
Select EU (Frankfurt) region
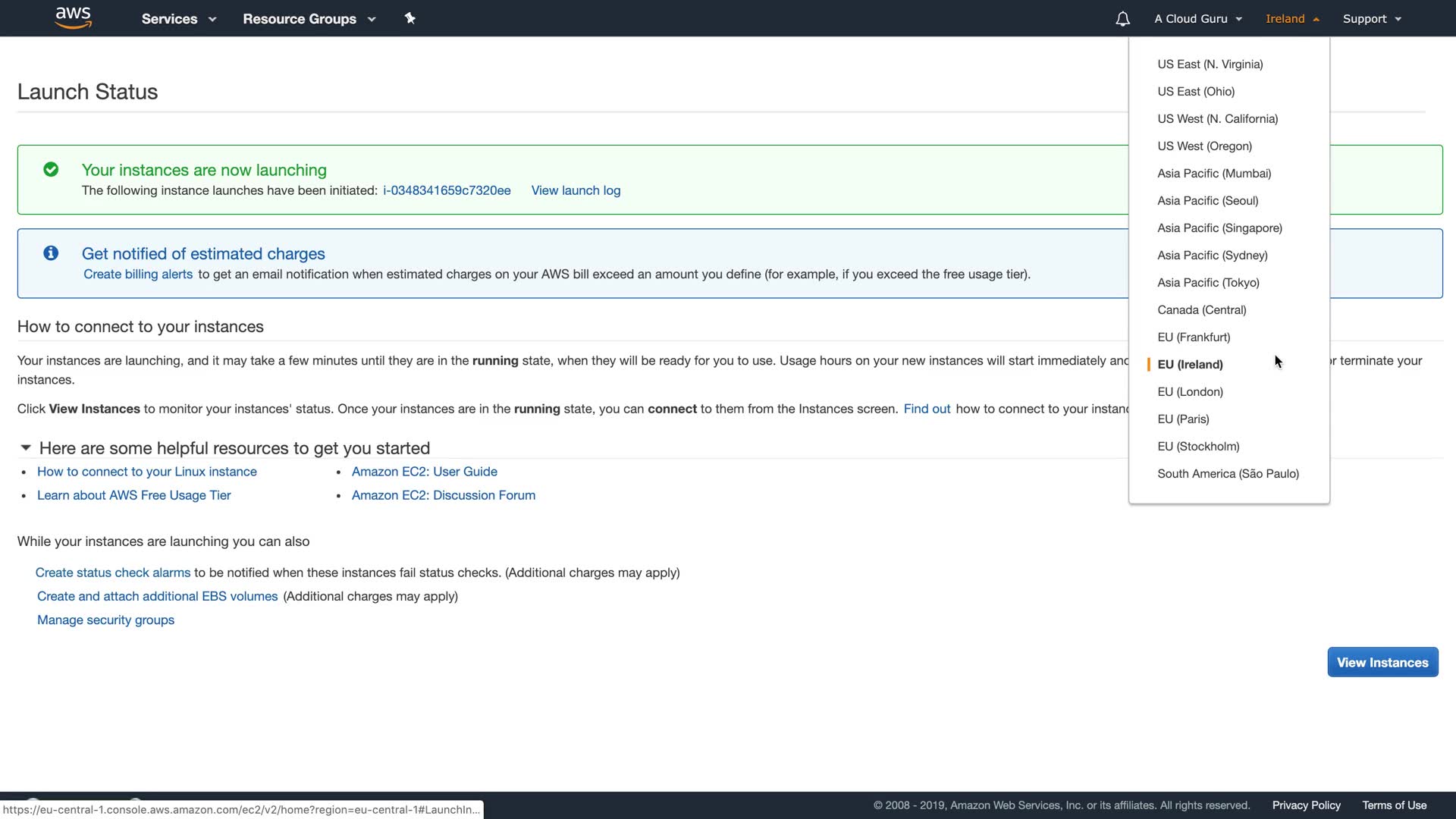coord(1194,337)
